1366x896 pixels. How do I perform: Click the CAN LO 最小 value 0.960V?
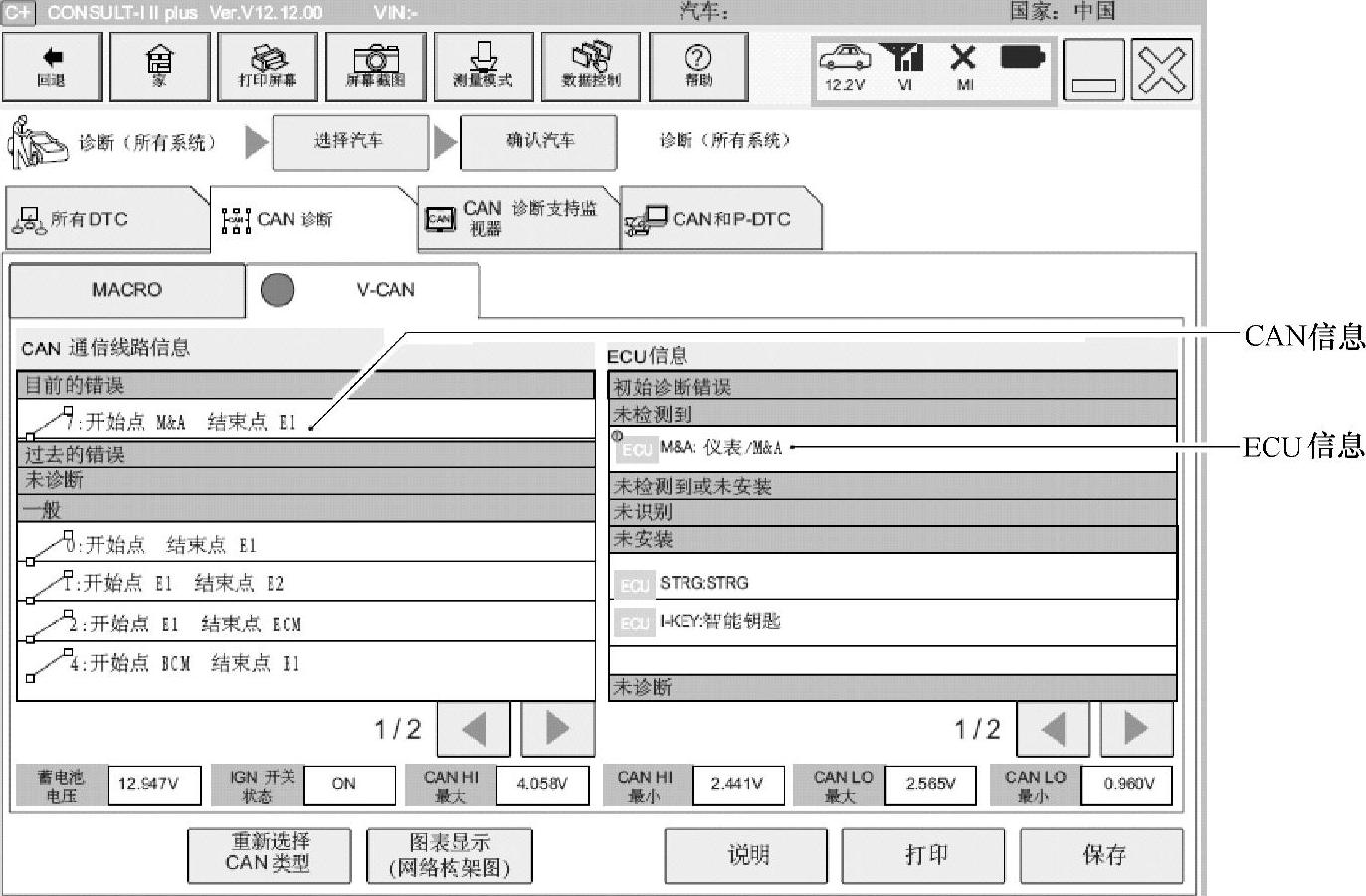[1126, 785]
